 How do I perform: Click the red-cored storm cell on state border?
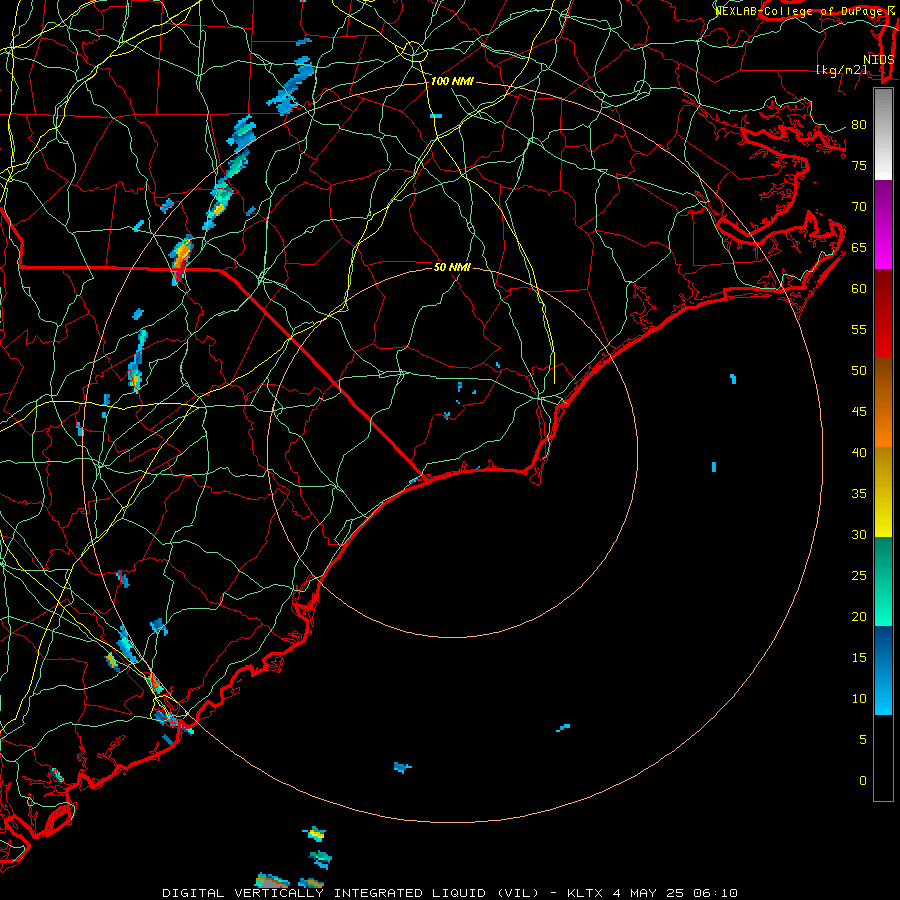point(181,260)
